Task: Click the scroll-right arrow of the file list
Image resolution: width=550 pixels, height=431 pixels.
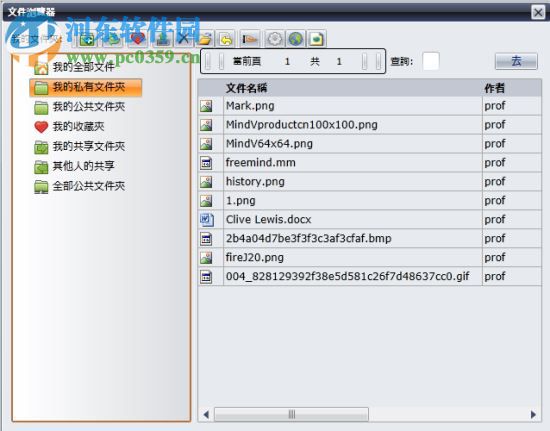Action: pos(533,415)
